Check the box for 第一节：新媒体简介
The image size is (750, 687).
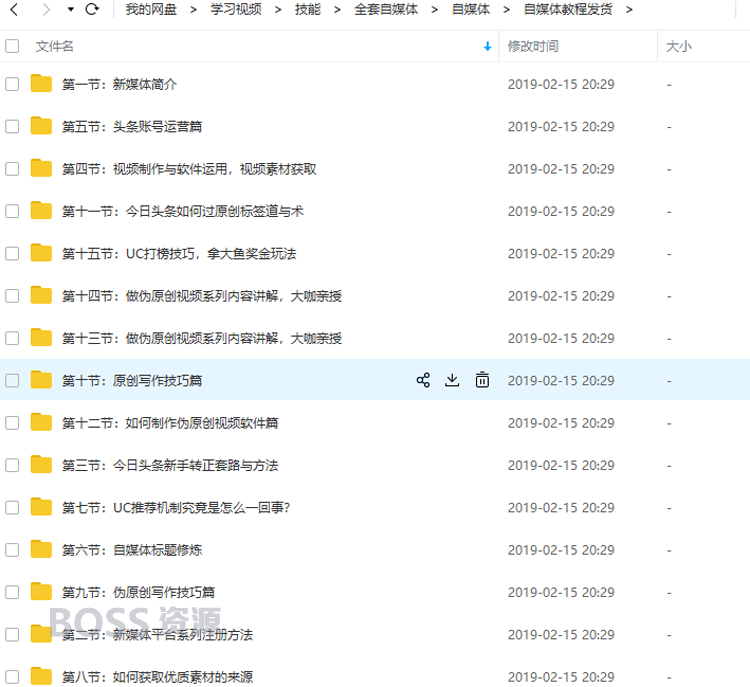12,84
